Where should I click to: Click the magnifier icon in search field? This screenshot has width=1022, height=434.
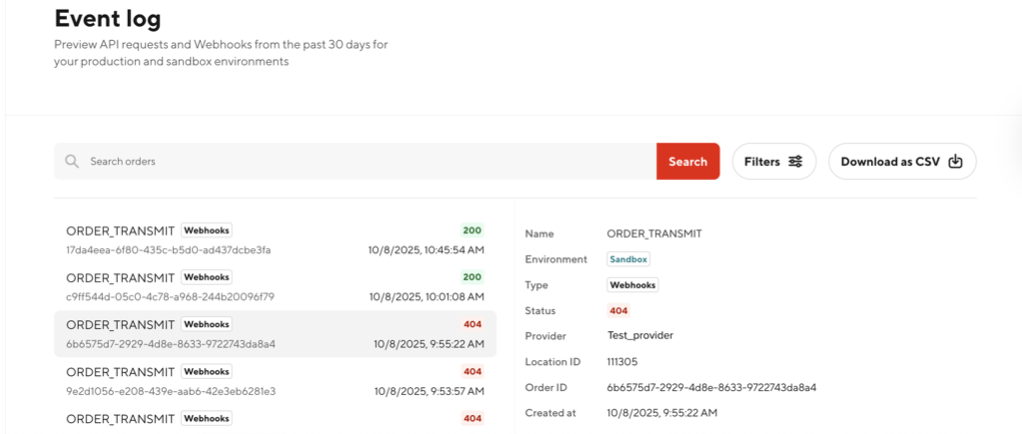click(x=71, y=161)
